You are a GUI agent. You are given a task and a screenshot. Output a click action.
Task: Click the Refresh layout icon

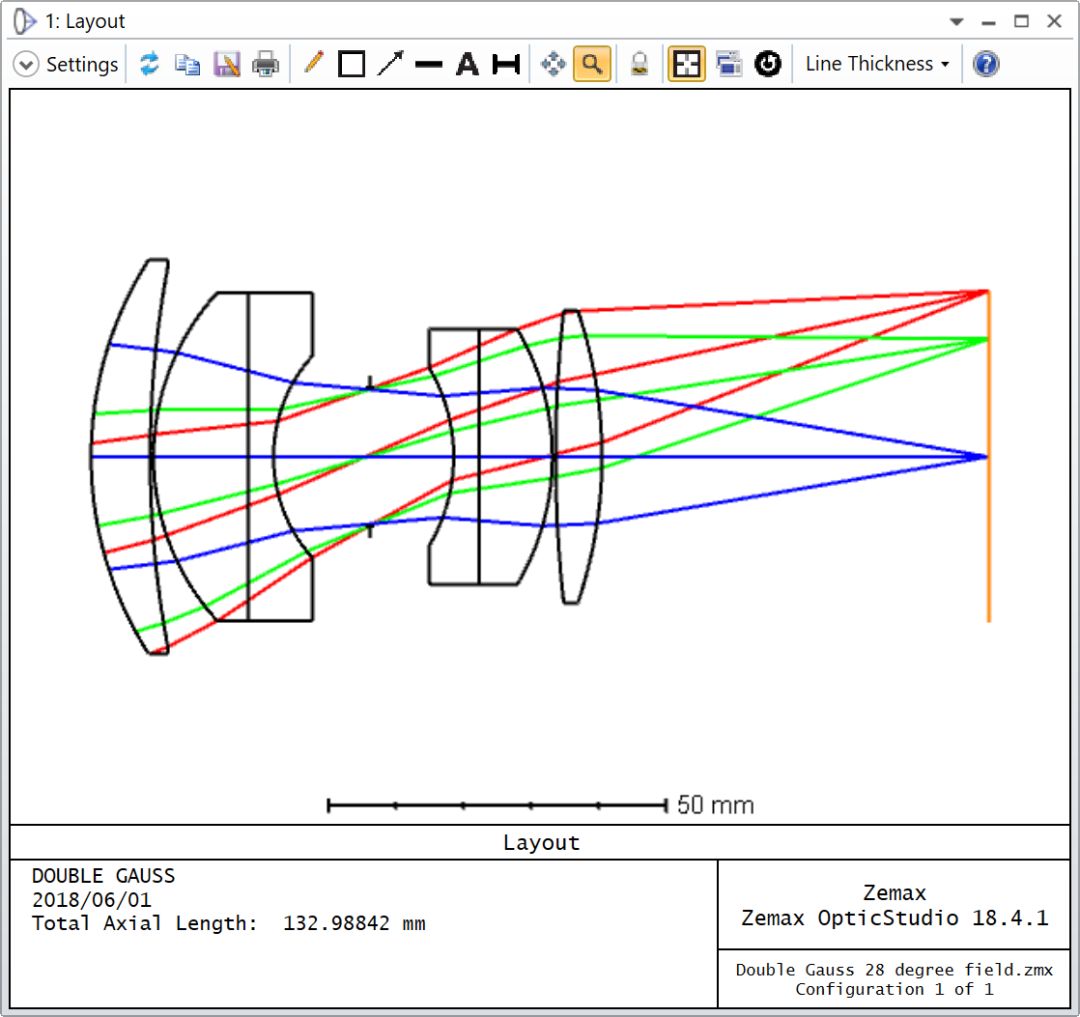[x=150, y=64]
